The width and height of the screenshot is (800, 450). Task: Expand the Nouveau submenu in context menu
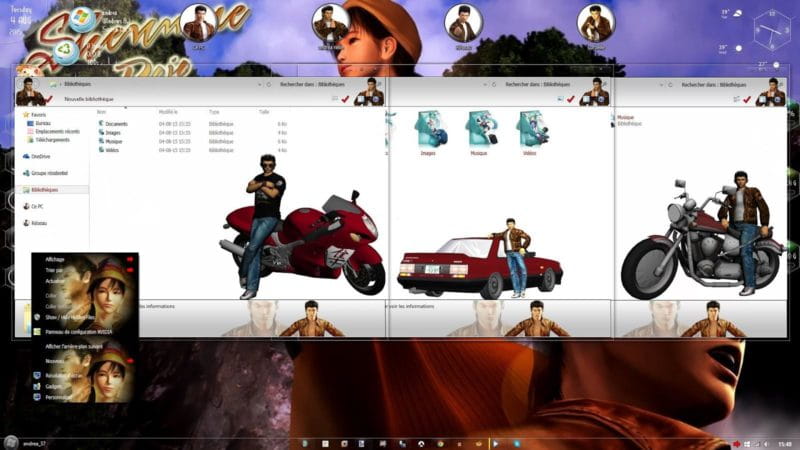56,361
